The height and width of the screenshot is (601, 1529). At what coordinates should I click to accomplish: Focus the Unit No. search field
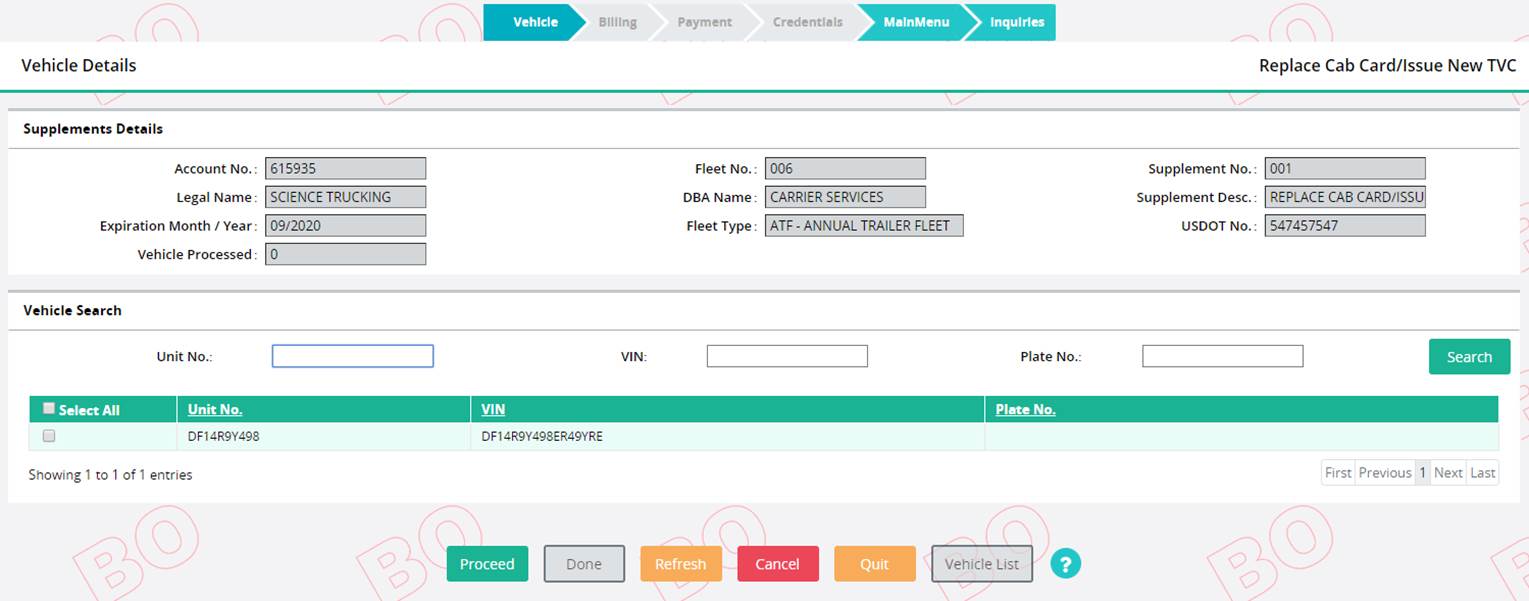(x=352, y=356)
